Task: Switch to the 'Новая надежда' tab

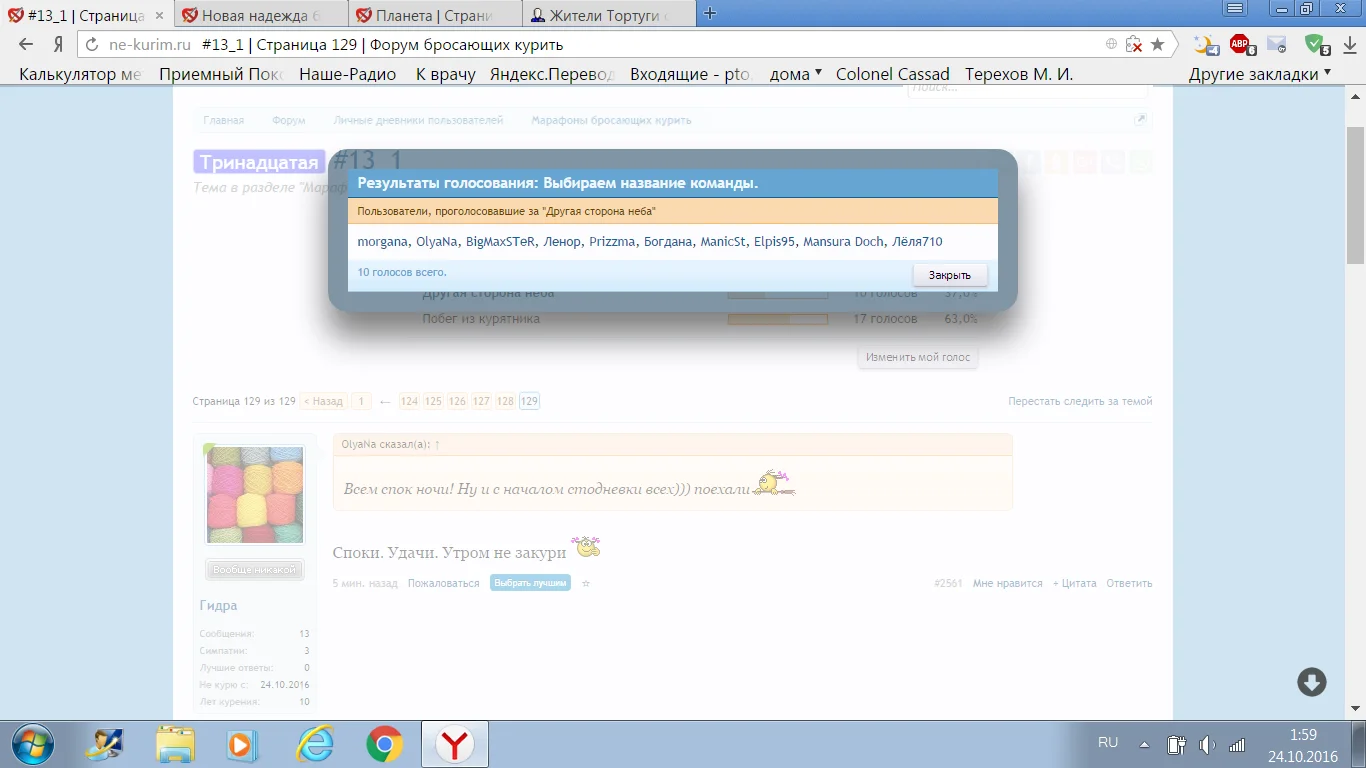Action: 262,14
